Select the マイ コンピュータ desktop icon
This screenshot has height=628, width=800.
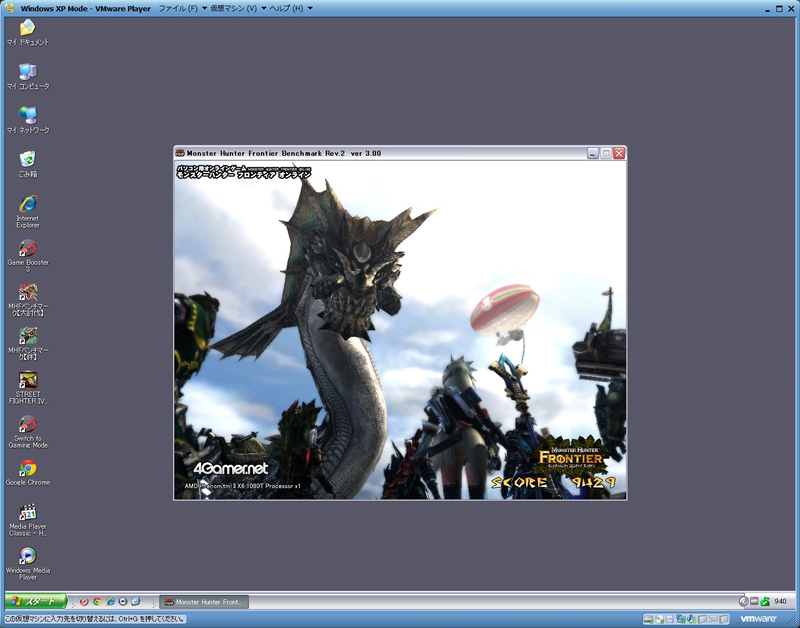tap(28, 77)
